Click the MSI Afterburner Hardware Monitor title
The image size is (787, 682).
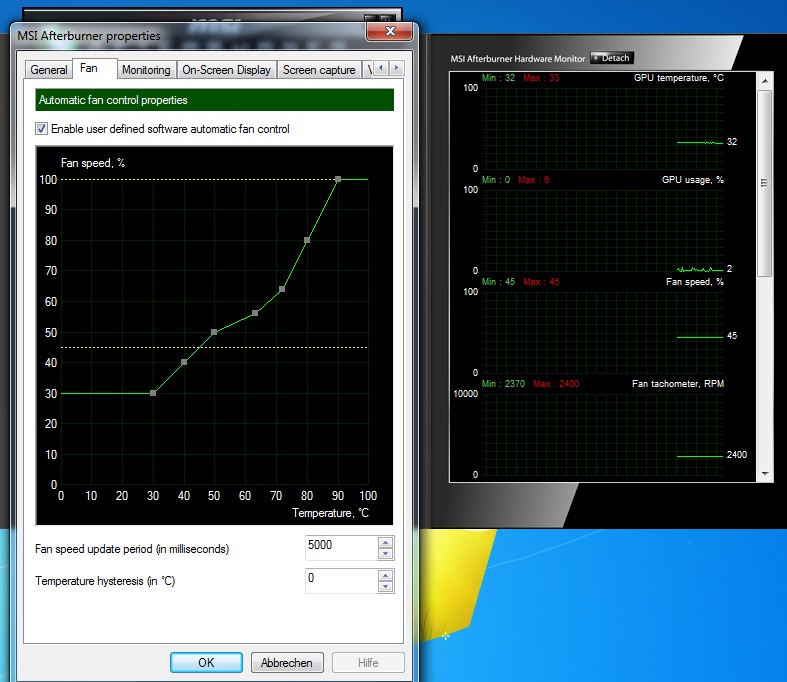click(517, 59)
